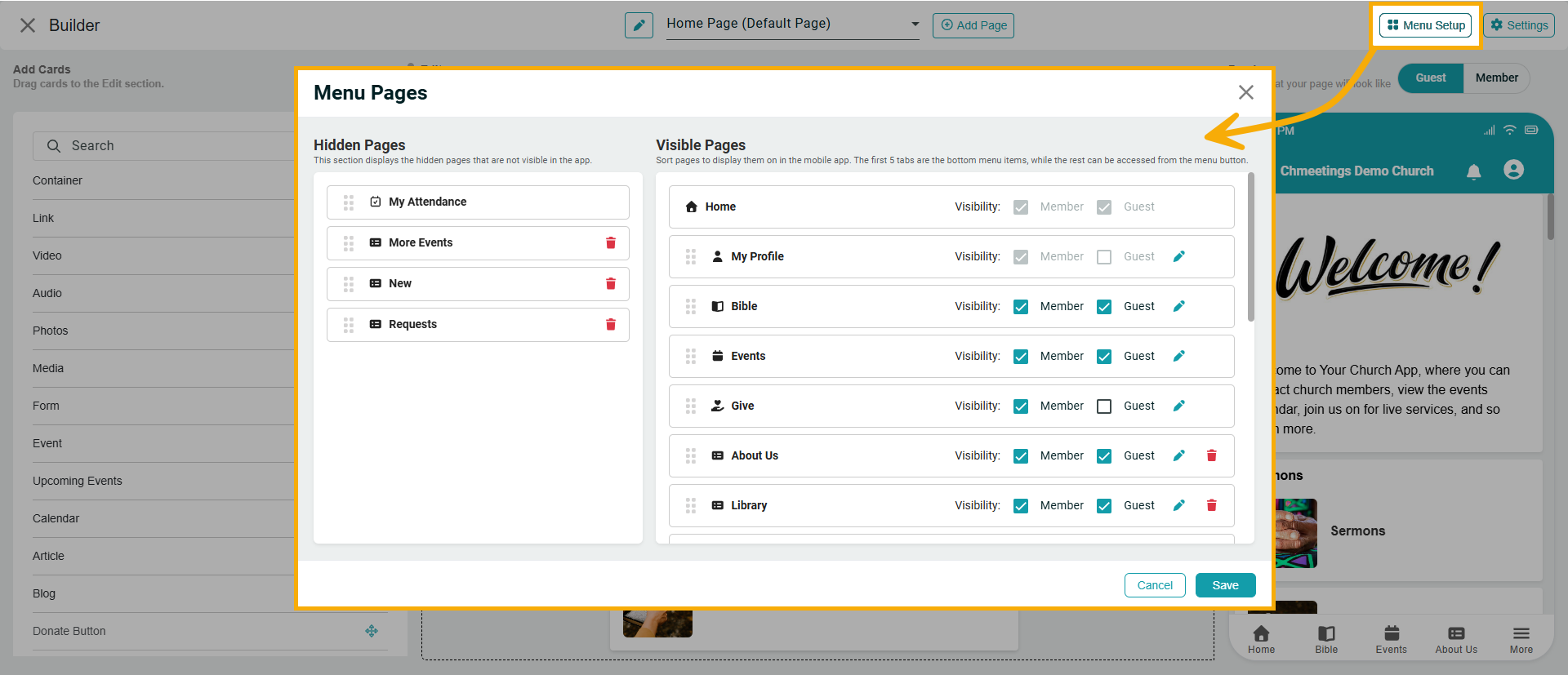Open Menu Setup from top bar
Image resolution: width=1568 pixels, height=675 pixels.
coord(1425,25)
